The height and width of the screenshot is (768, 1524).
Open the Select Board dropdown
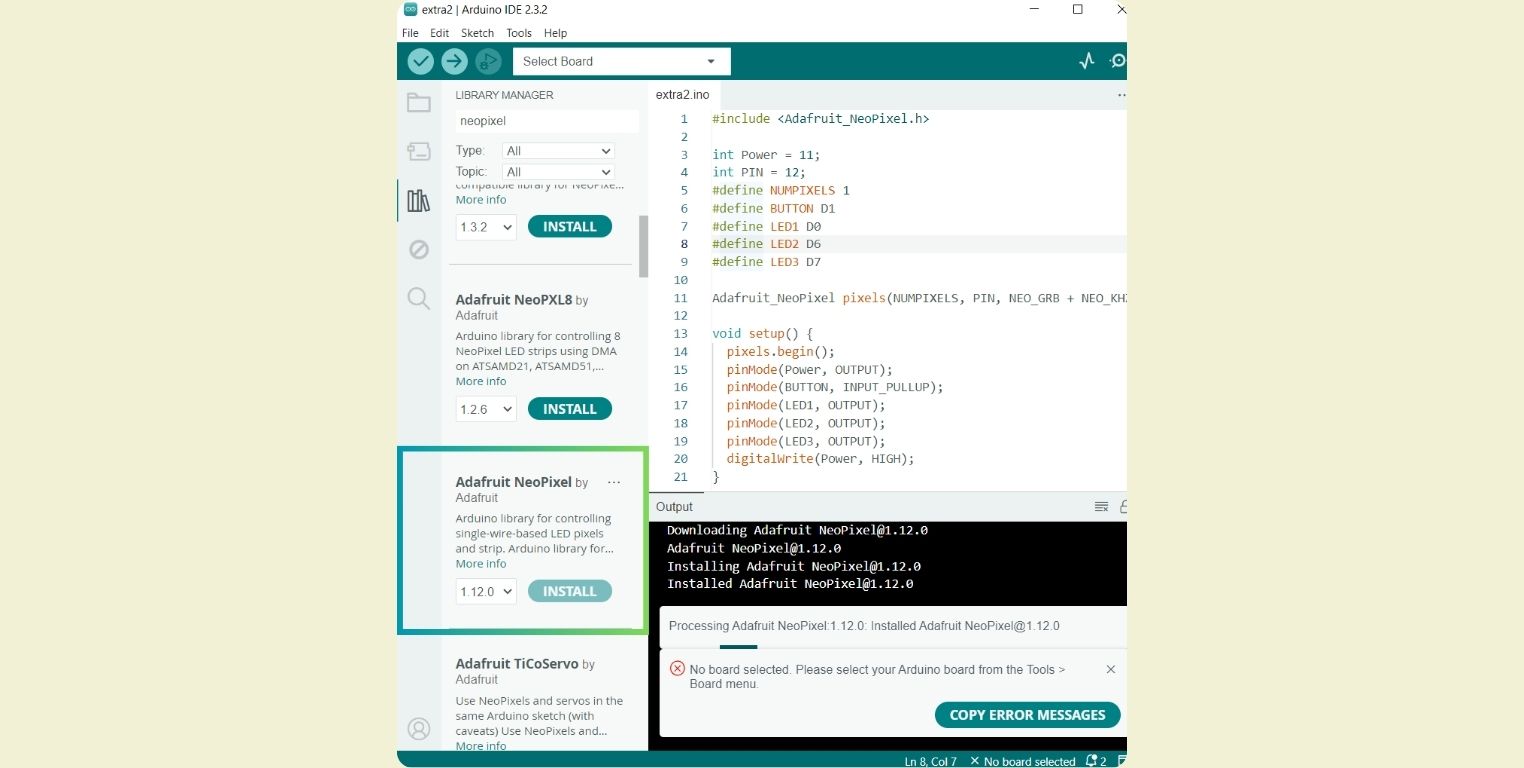622,61
